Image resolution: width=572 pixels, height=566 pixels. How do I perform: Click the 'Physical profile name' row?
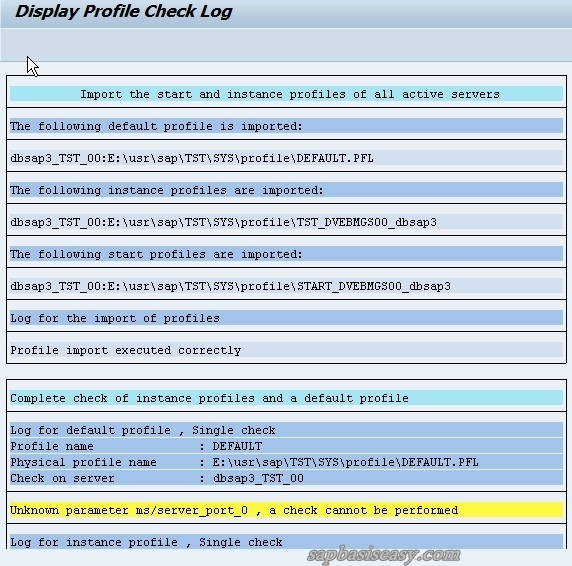click(286, 462)
